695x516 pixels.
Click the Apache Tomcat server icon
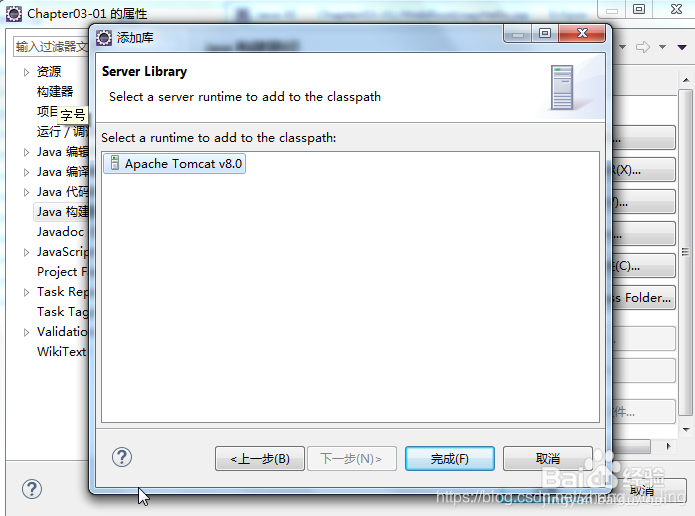click(x=115, y=163)
